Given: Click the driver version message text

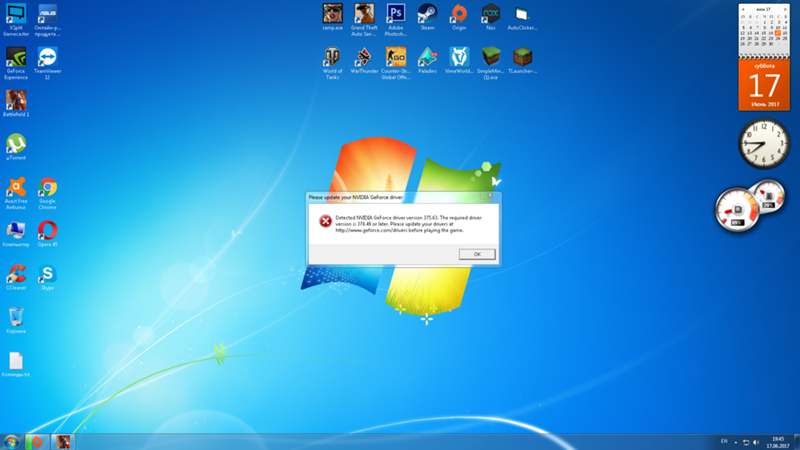Looking at the screenshot, I should point(408,224).
